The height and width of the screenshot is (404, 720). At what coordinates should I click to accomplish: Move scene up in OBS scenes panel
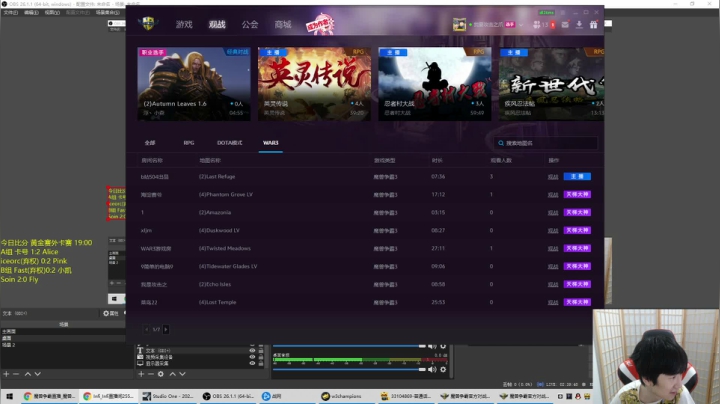pos(28,374)
